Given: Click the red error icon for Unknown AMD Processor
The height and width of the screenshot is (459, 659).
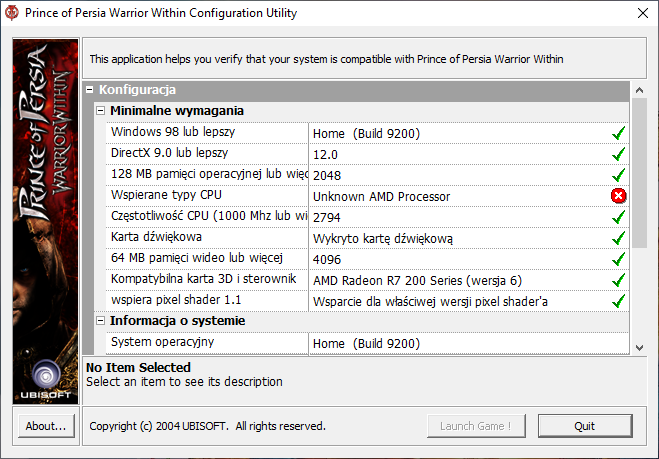Looking at the screenshot, I should [618, 196].
